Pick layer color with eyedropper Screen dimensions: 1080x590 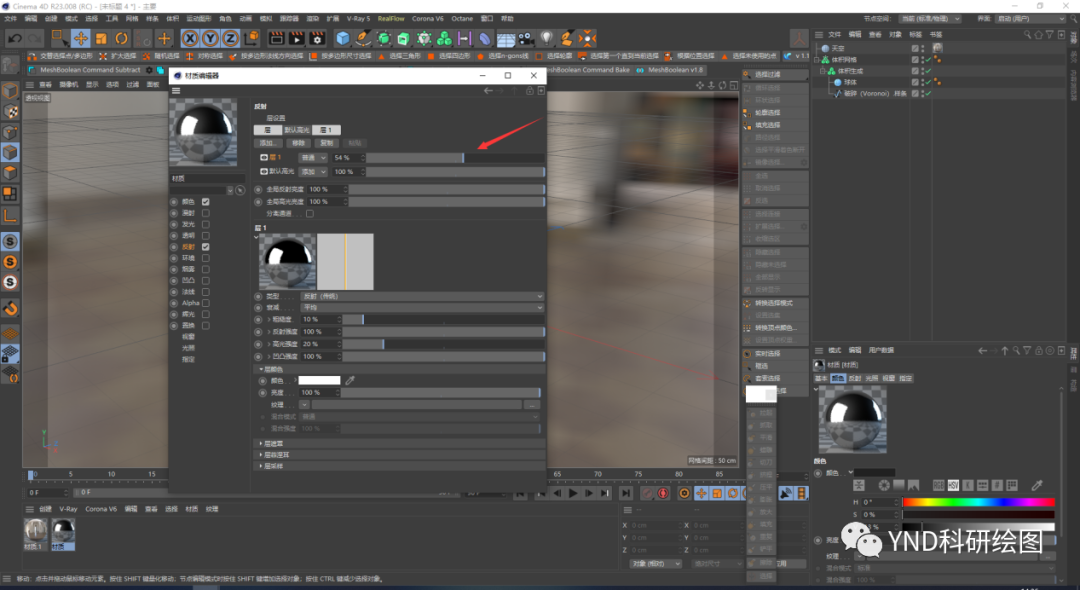[350, 380]
